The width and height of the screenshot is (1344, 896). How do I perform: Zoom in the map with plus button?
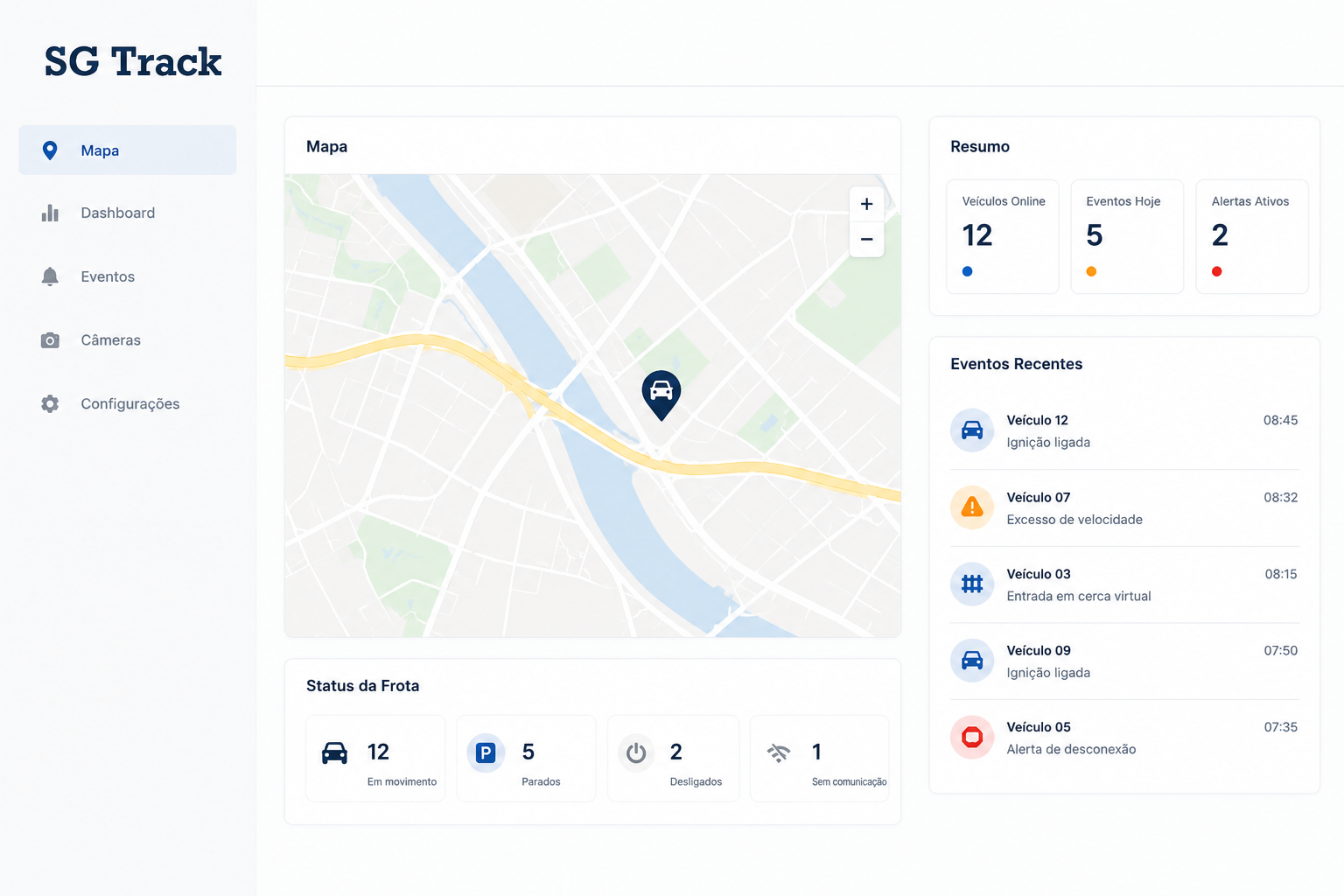(x=866, y=204)
